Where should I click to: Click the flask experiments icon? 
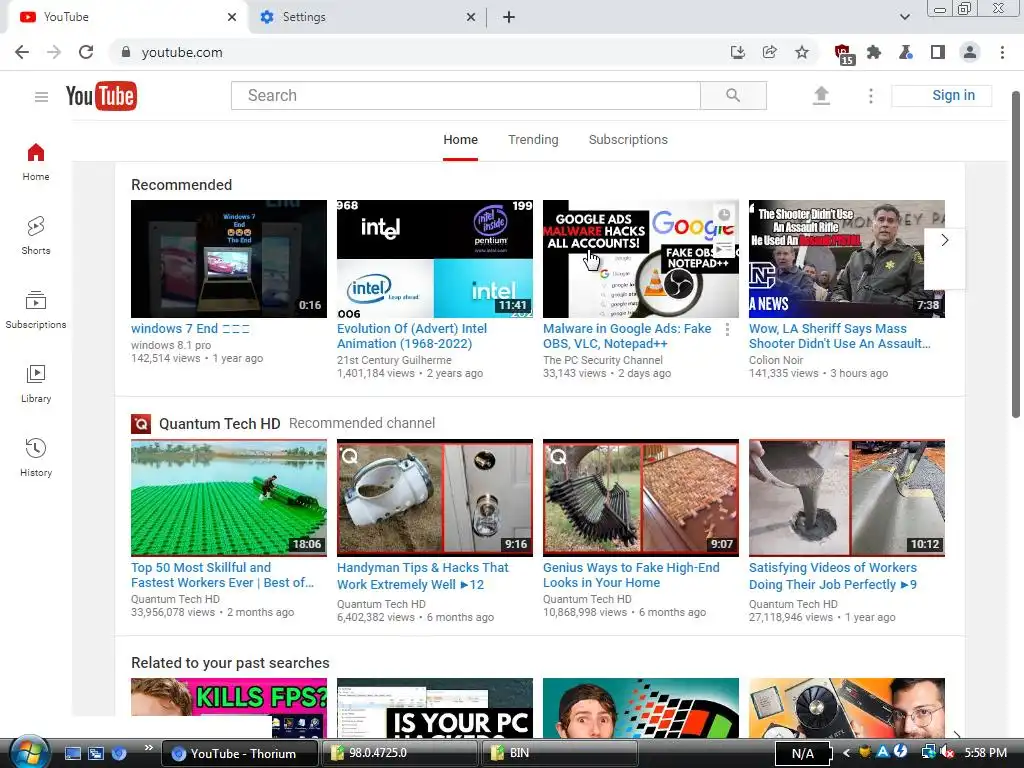[906, 52]
